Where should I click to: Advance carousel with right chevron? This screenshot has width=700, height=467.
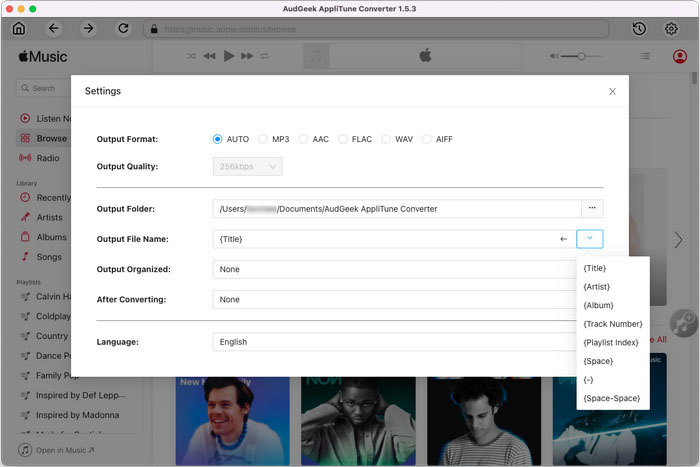pyautogui.click(x=679, y=240)
